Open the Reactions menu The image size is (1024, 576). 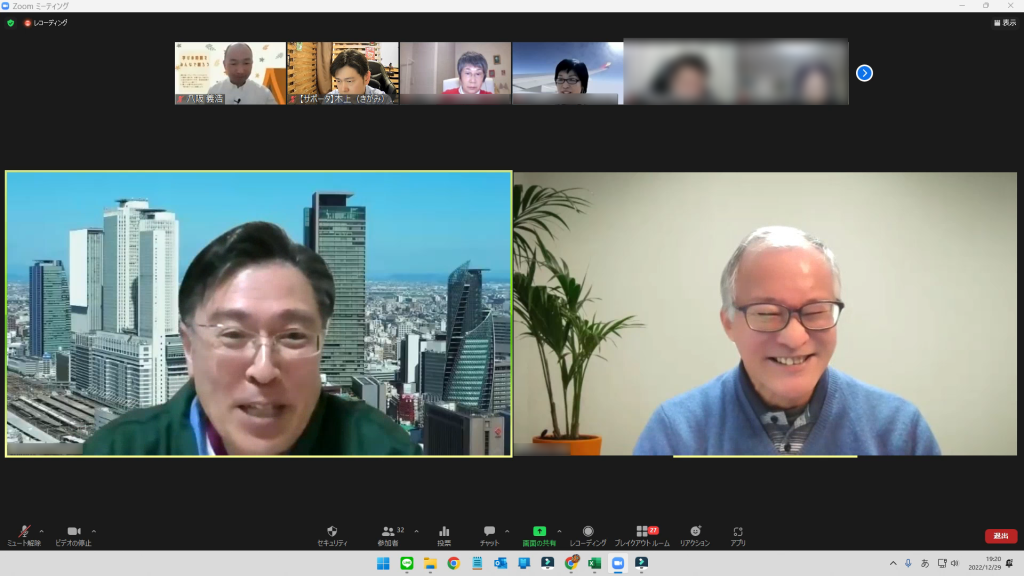pyautogui.click(x=695, y=535)
